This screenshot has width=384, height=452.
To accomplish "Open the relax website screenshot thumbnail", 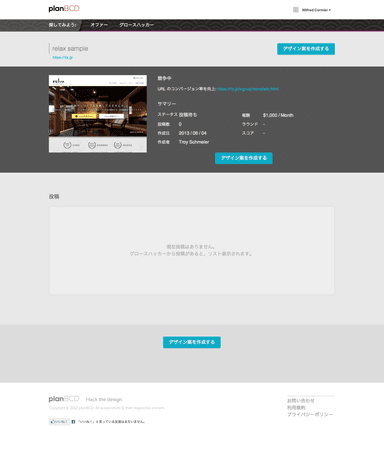I will (x=98, y=114).
